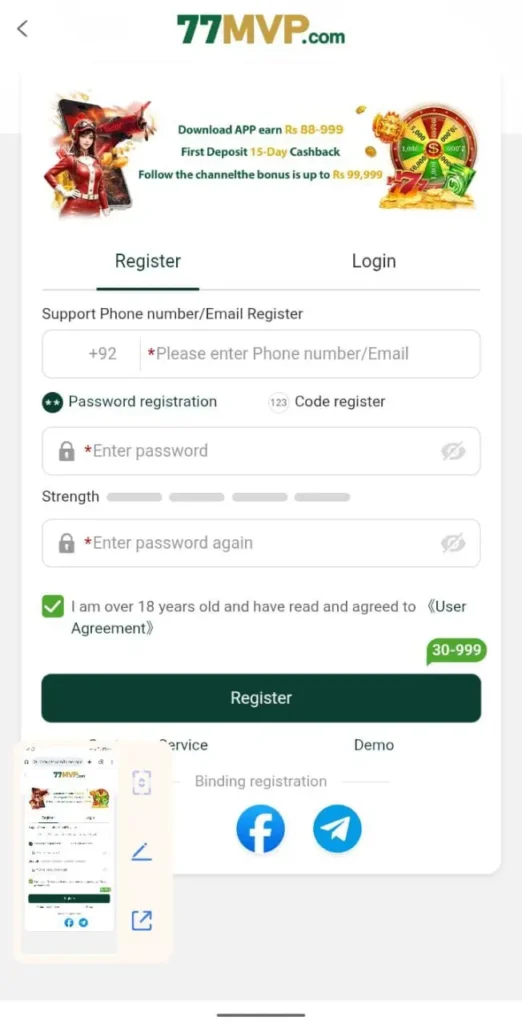
Task: Show password in Enter password field
Action: click(453, 451)
